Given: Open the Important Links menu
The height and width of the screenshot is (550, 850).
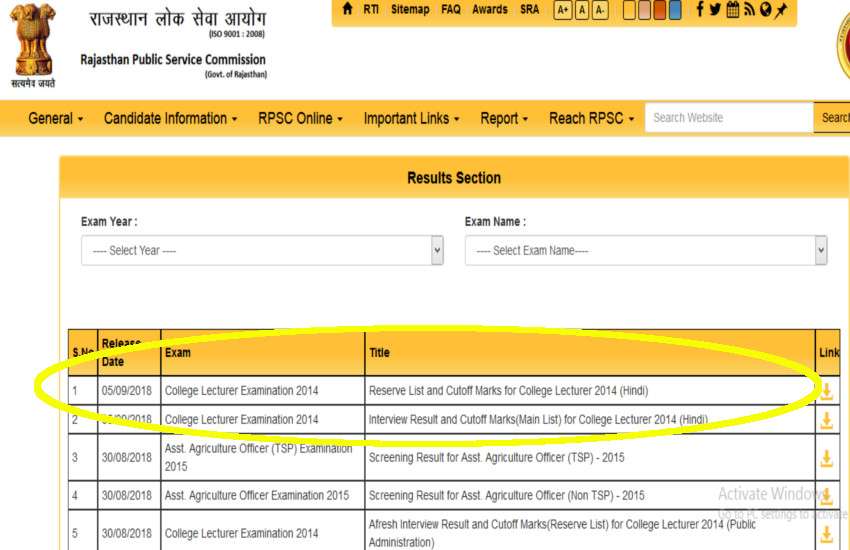Looking at the screenshot, I should pyautogui.click(x=411, y=119).
